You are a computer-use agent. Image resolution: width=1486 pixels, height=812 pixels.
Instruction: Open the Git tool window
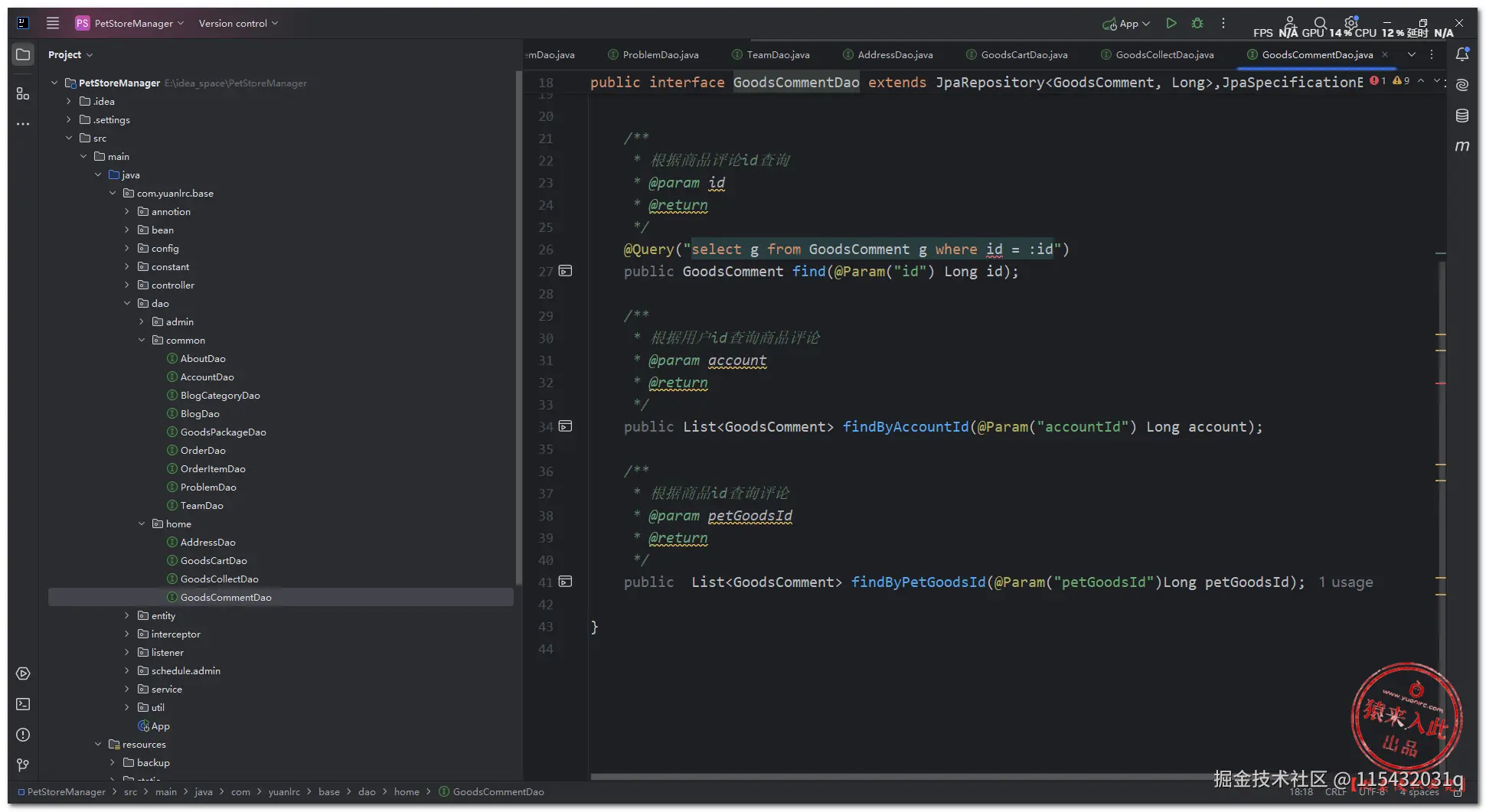pyautogui.click(x=23, y=765)
